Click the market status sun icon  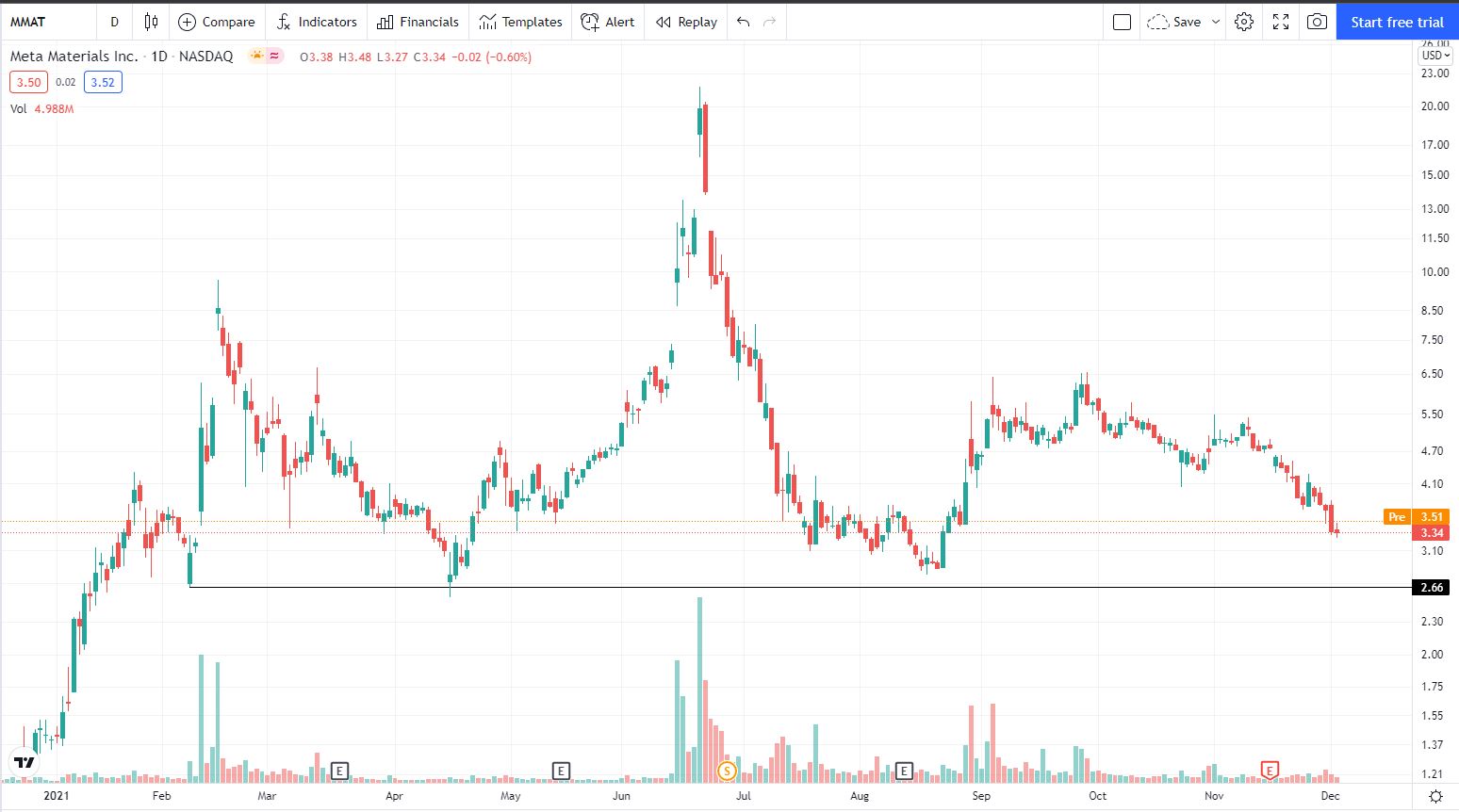point(256,56)
